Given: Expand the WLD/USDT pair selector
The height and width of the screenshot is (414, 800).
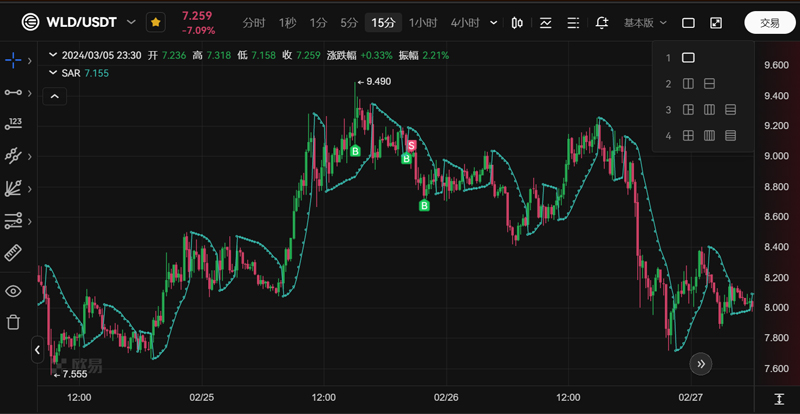Looking at the screenshot, I should pyautogui.click(x=131, y=22).
